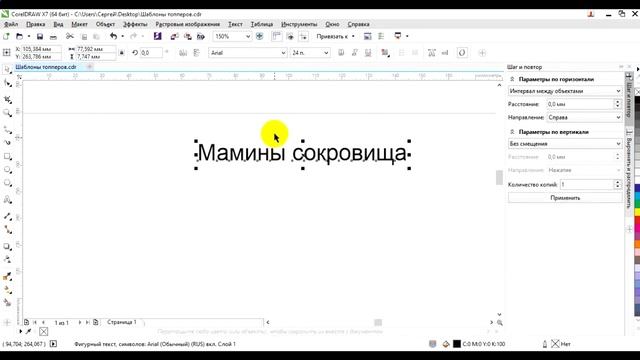Select the Transparency tool
The width and height of the screenshot is (640, 360).
[7, 259]
